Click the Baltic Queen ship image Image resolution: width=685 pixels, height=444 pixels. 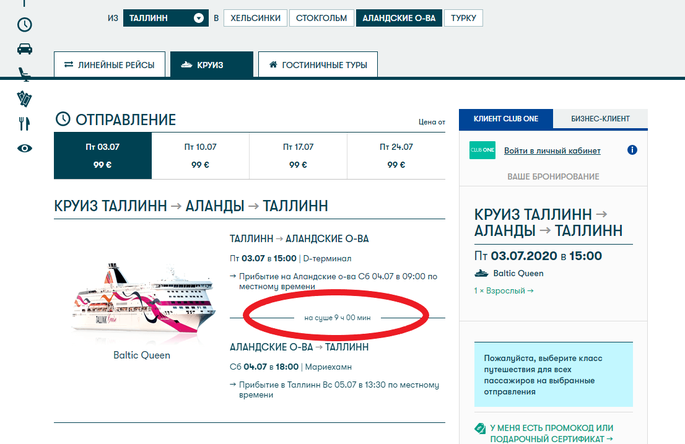[142, 298]
